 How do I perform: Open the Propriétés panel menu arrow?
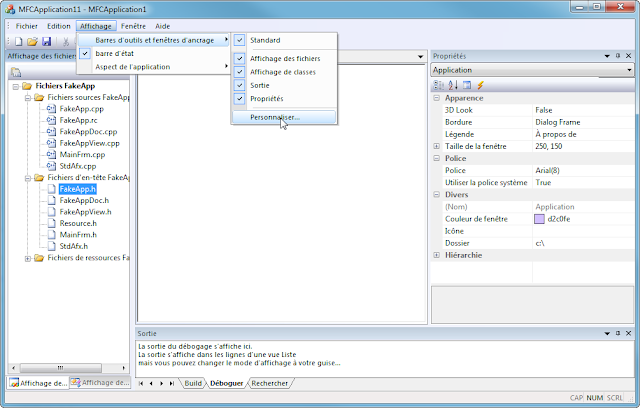(607, 56)
